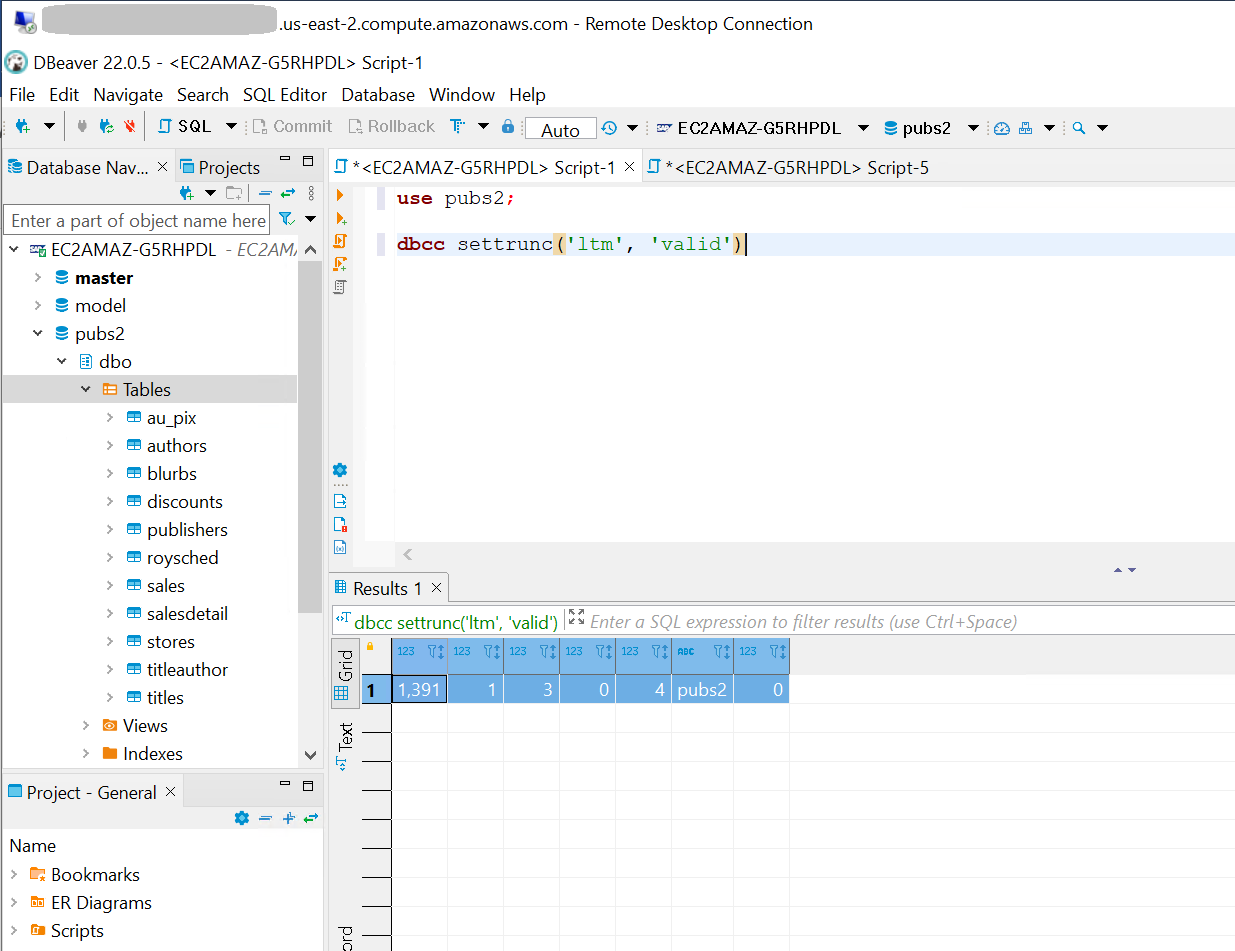Image resolution: width=1235 pixels, height=951 pixels.
Task: Click the search magnifier toolbar icon
Action: [1079, 128]
